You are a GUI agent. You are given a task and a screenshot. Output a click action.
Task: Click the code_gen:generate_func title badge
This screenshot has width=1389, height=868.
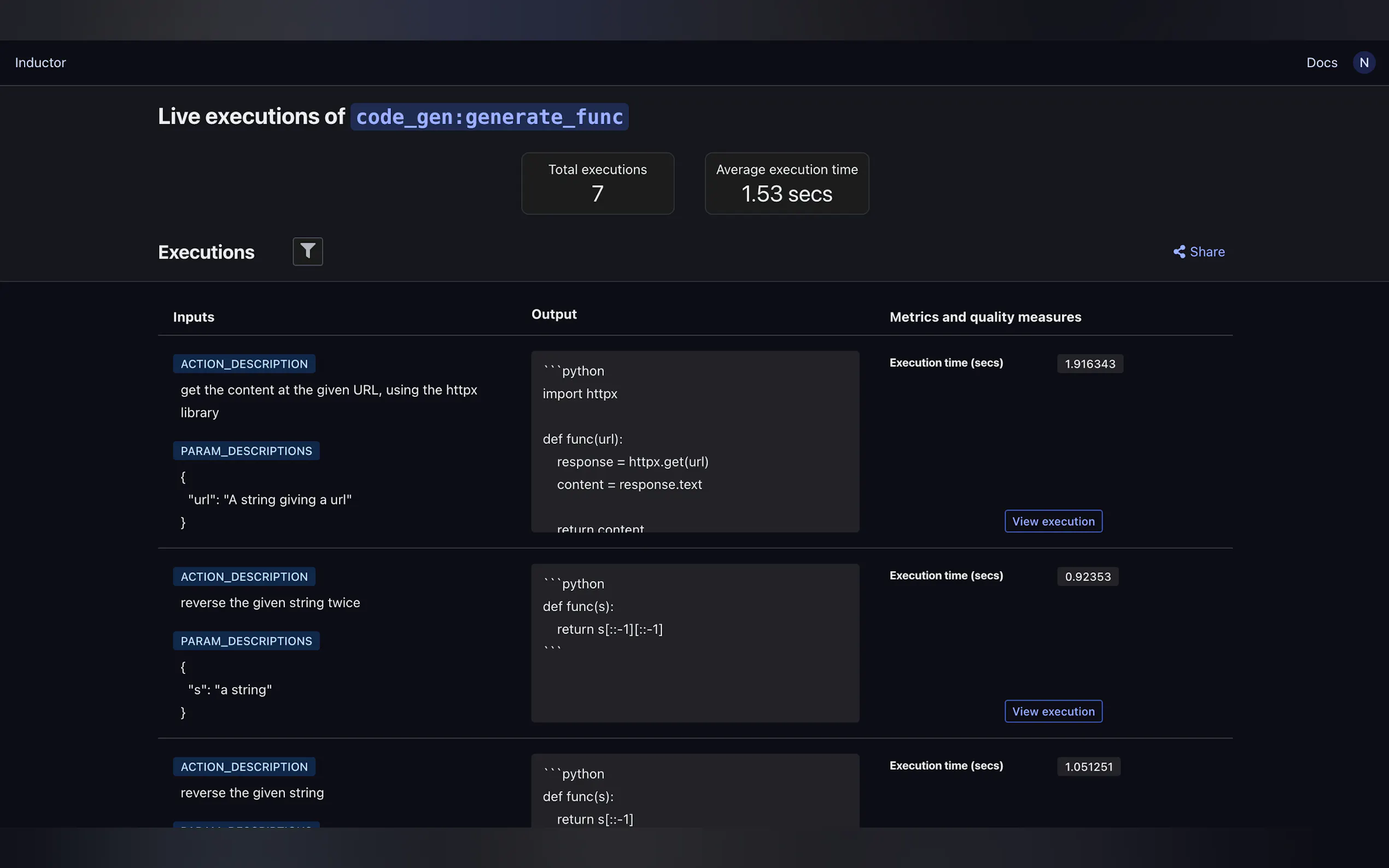(489, 117)
